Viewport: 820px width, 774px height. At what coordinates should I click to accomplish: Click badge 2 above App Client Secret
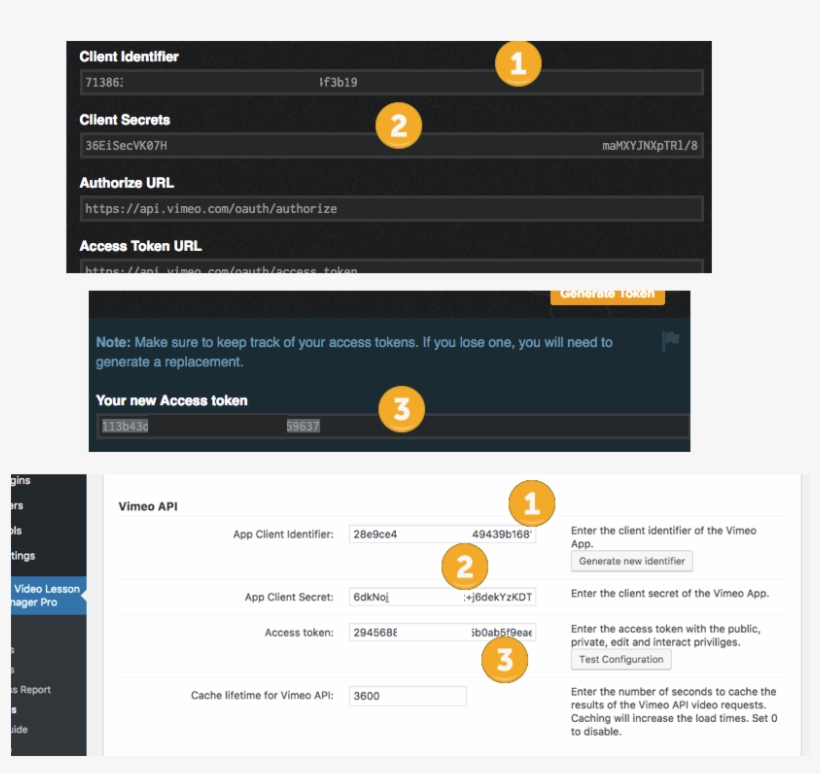pos(464,566)
